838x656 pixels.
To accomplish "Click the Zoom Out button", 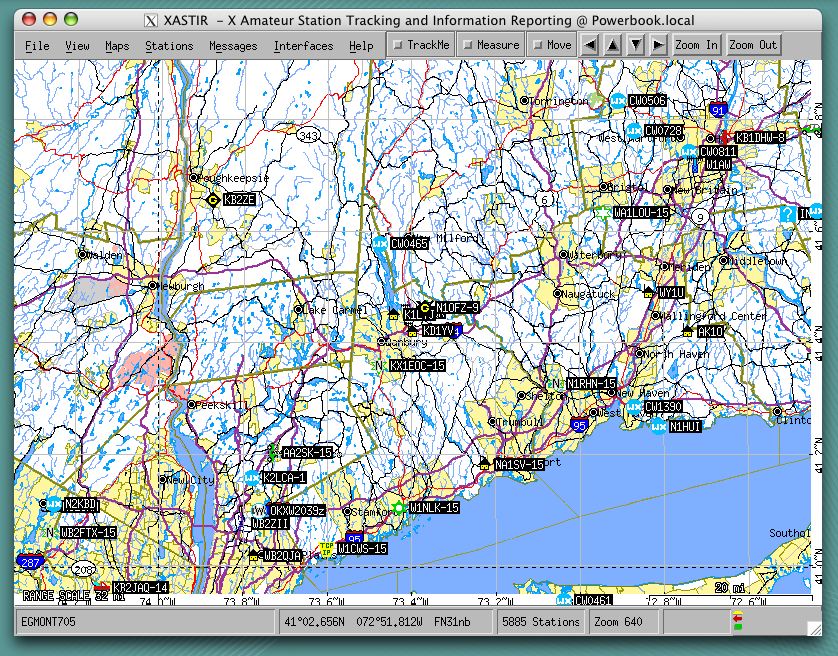I will tap(752, 45).
